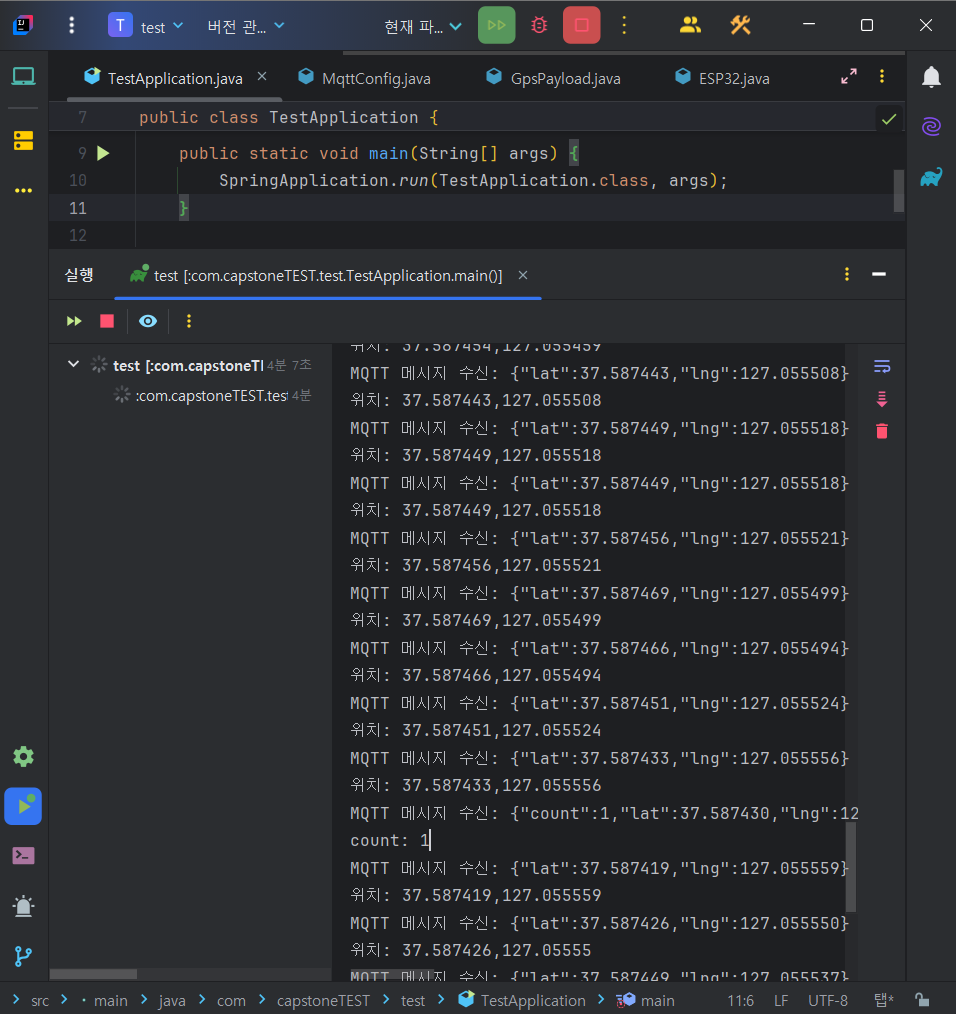
Task: Close the test run tab
Action: click(523, 275)
